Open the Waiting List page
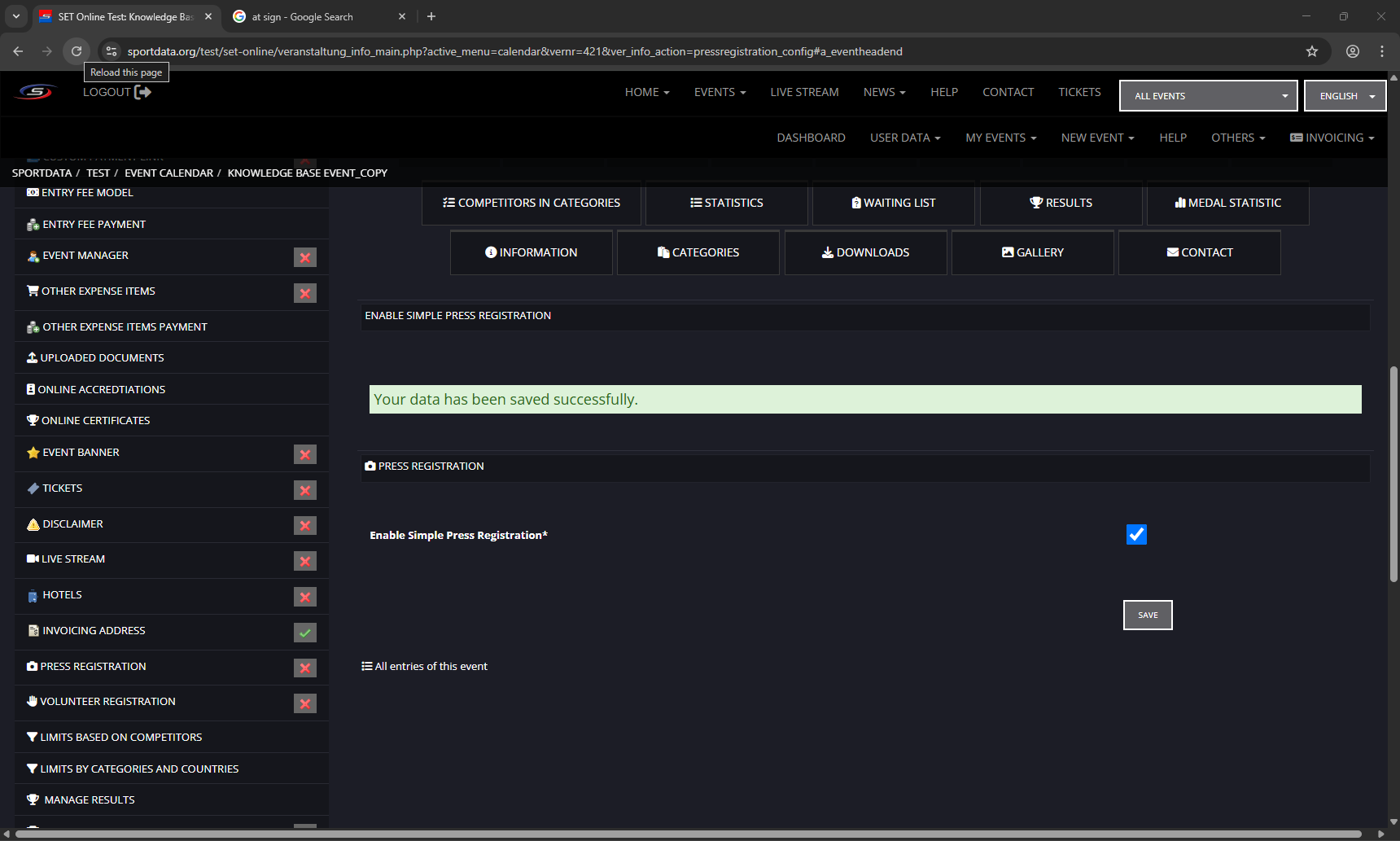The width and height of the screenshot is (1400, 841). point(893,203)
